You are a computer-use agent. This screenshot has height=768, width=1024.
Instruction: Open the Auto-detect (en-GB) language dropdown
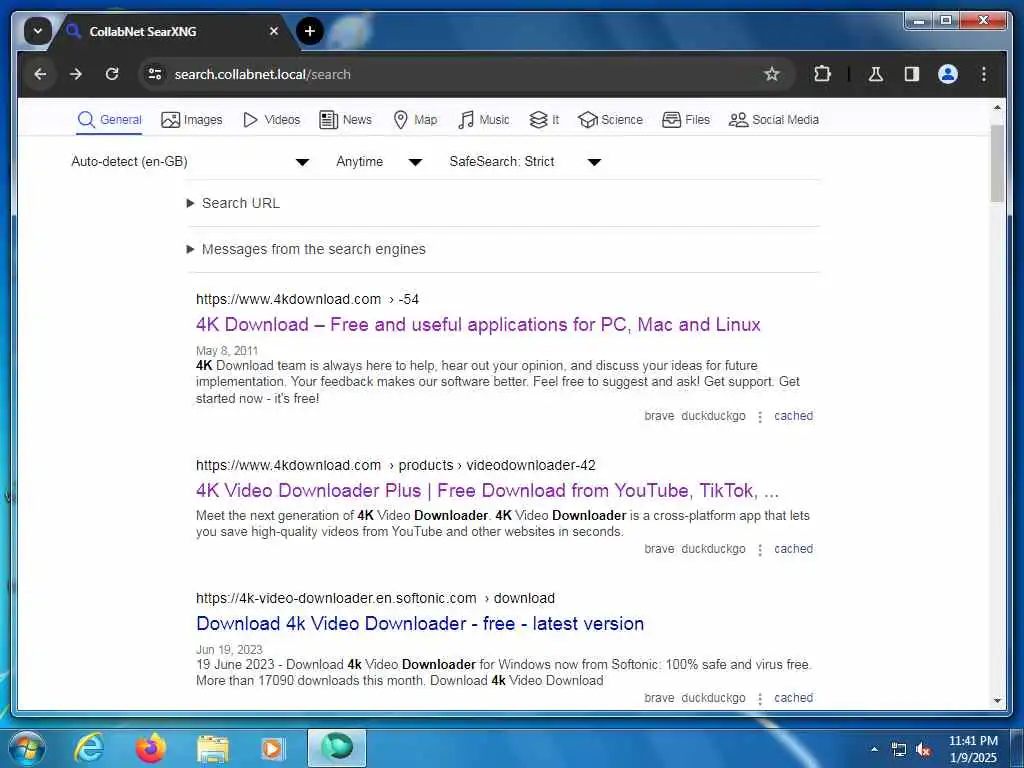[190, 162]
